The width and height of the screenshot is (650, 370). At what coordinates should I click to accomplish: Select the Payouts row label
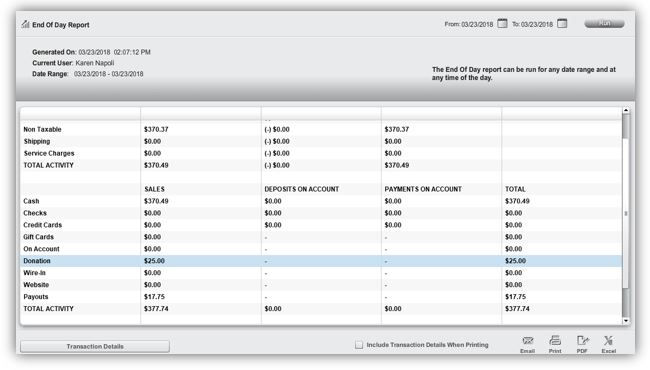coord(36,297)
